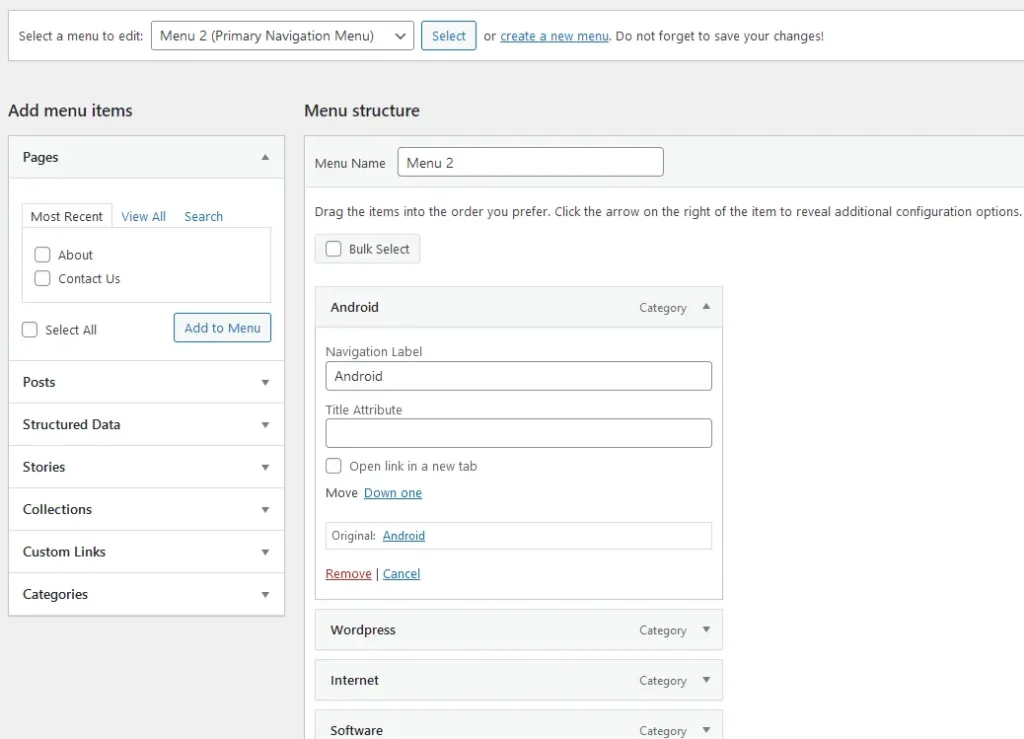The width and height of the screenshot is (1024, 739).
Task: Click the Pages panel heading text
Action: click(x=40, y=157)
